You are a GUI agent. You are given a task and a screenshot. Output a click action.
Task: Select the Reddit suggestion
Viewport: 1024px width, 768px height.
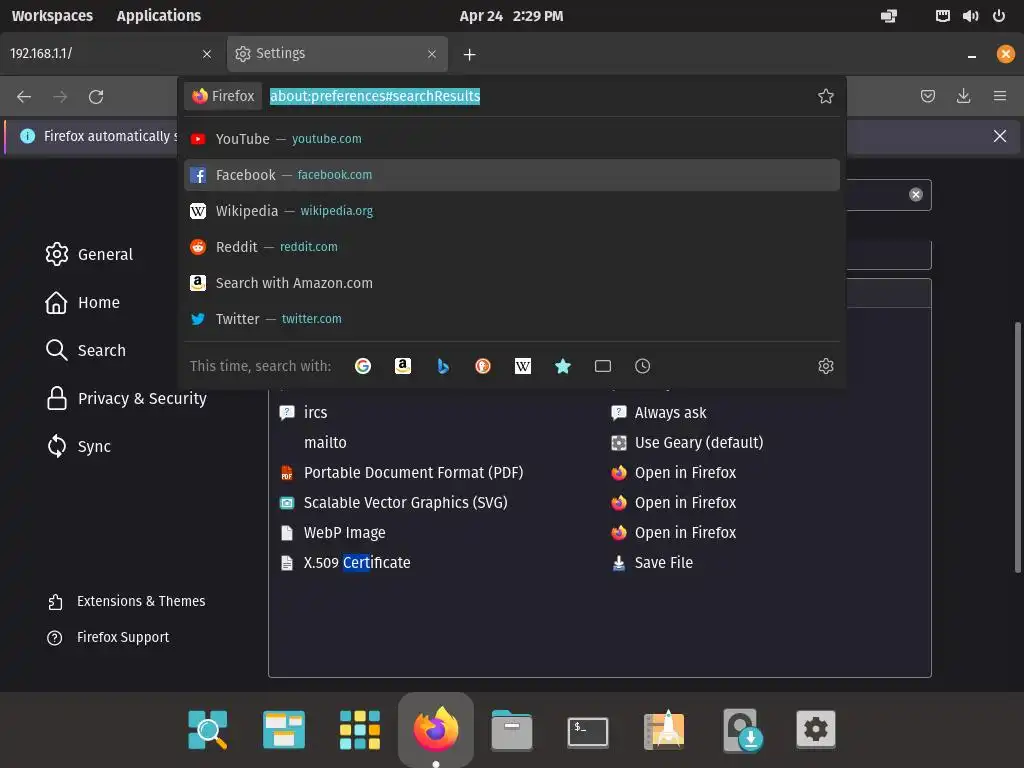(512, 247)
